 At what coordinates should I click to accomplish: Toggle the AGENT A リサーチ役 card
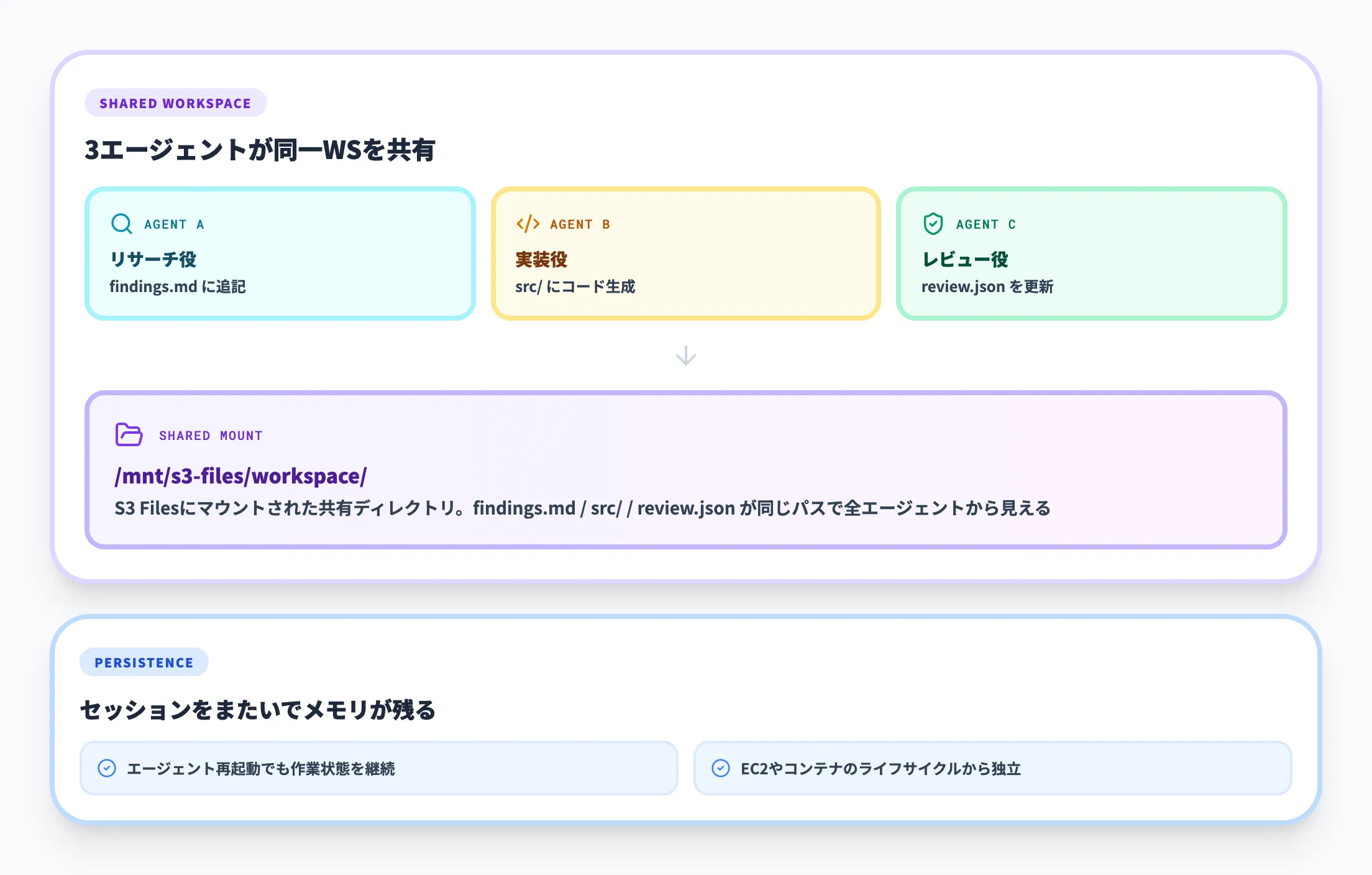pyautogui.click(x=280, y=252)
